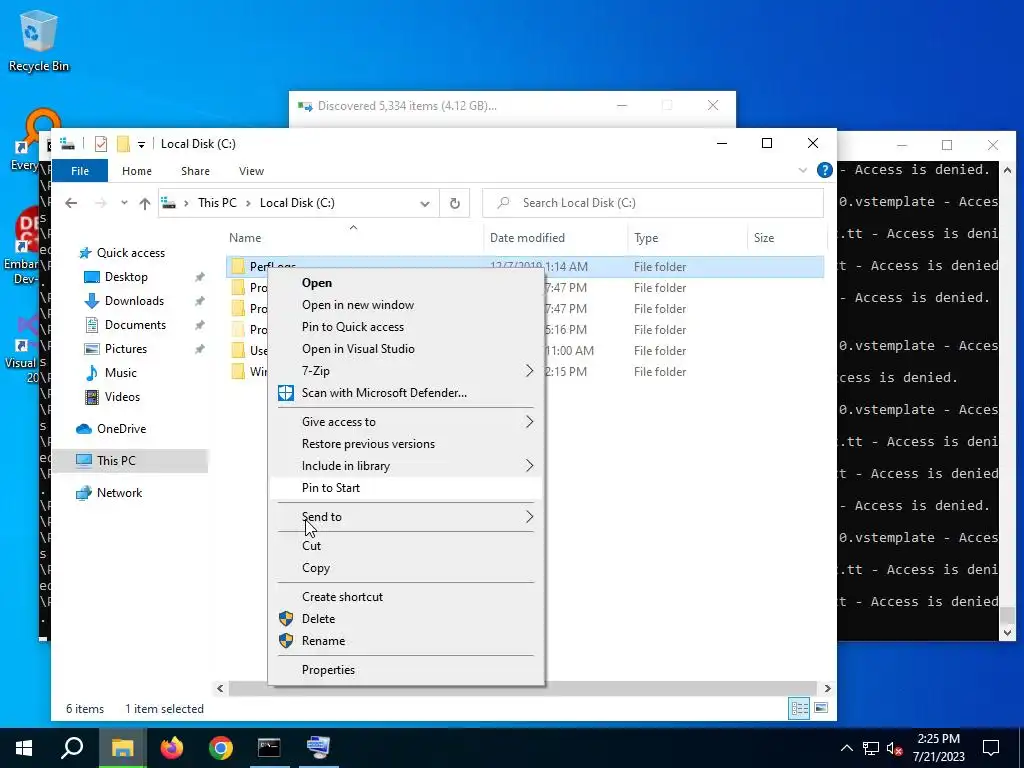The image size is (1024, 768).
Task: Click the Search Local Disk (C:) field
Action: click(653, 203)
